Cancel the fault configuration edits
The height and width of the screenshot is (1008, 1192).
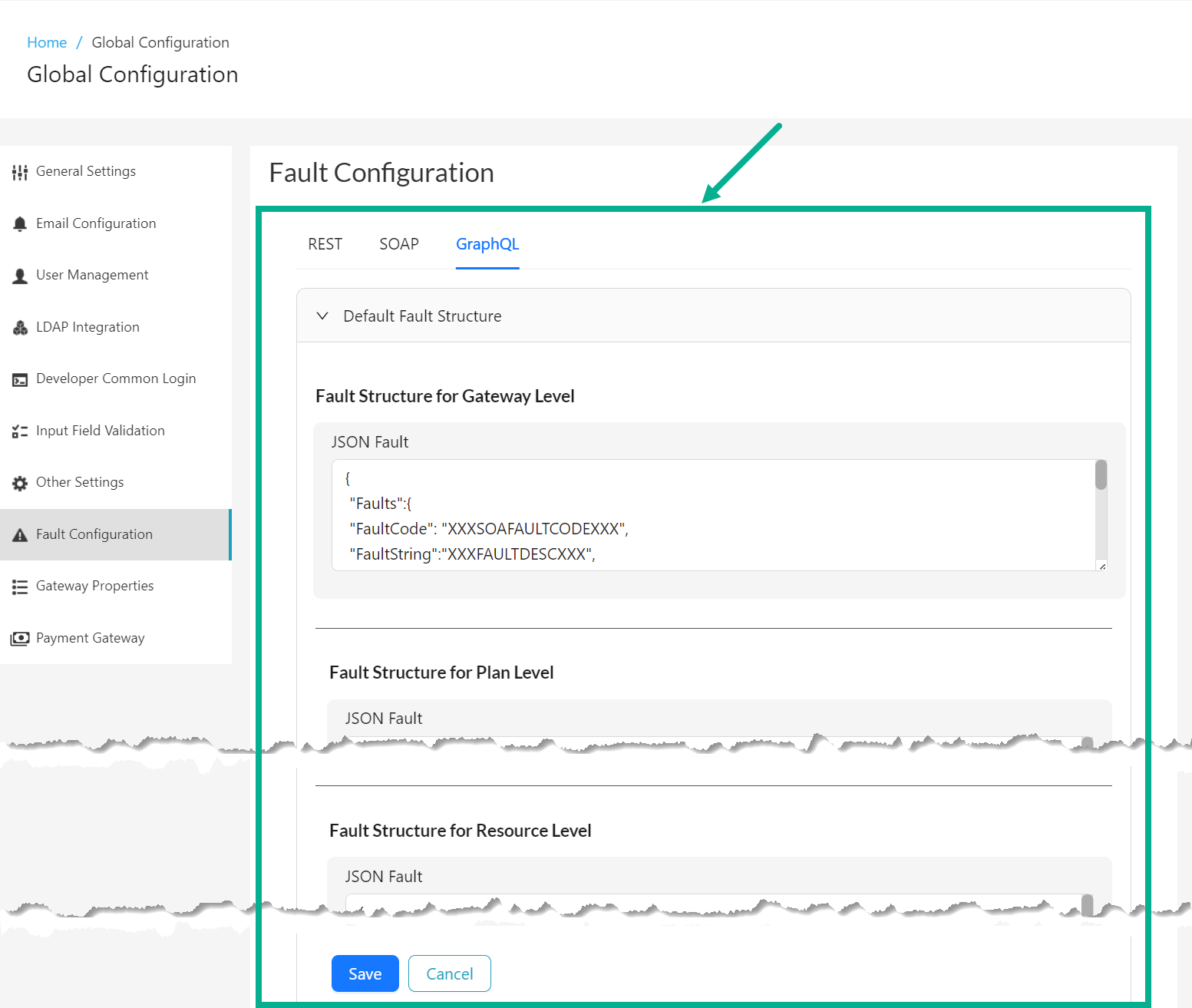tap(449, 973)
